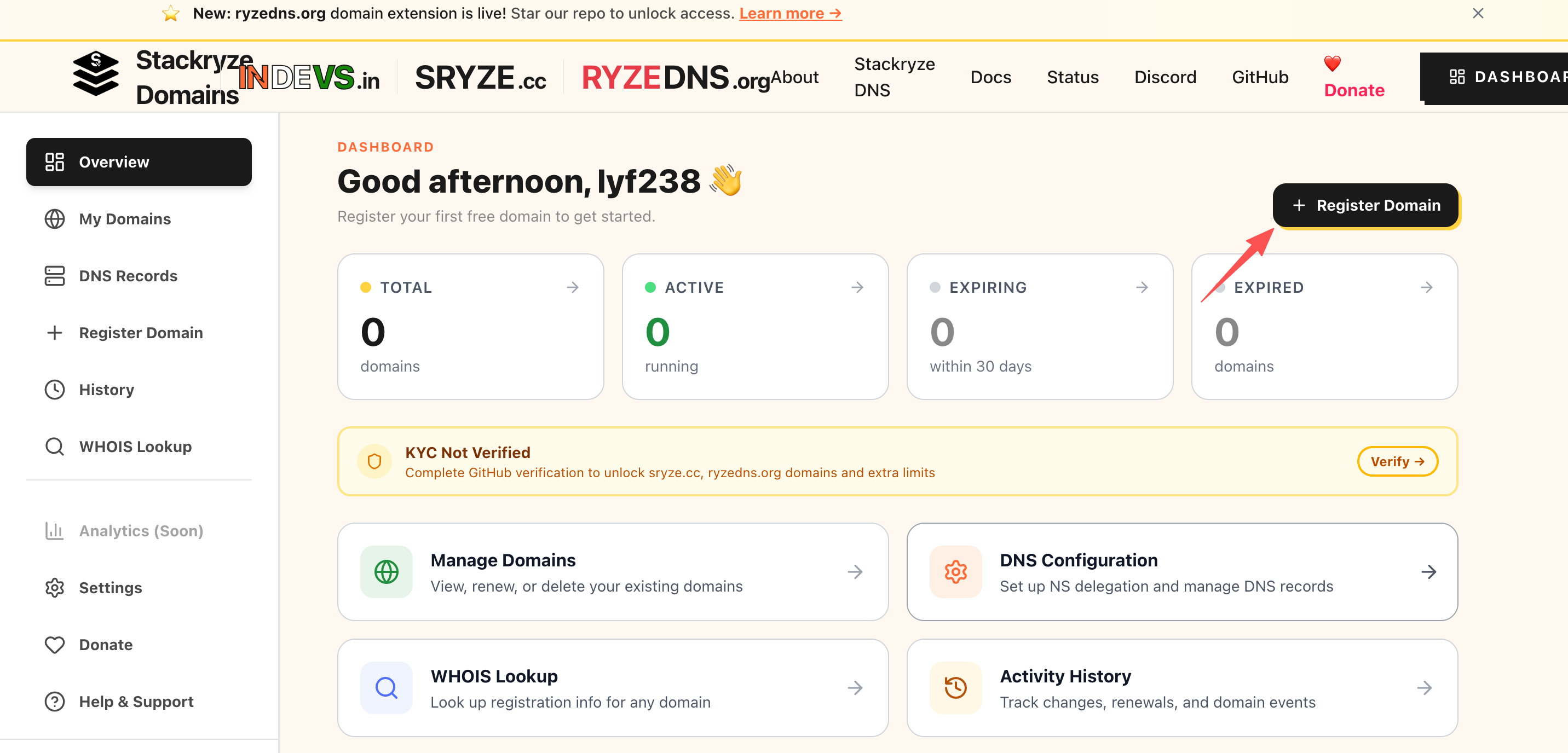
Task: Click the Donate heart icon in sidebar
Action: point(55,645)
